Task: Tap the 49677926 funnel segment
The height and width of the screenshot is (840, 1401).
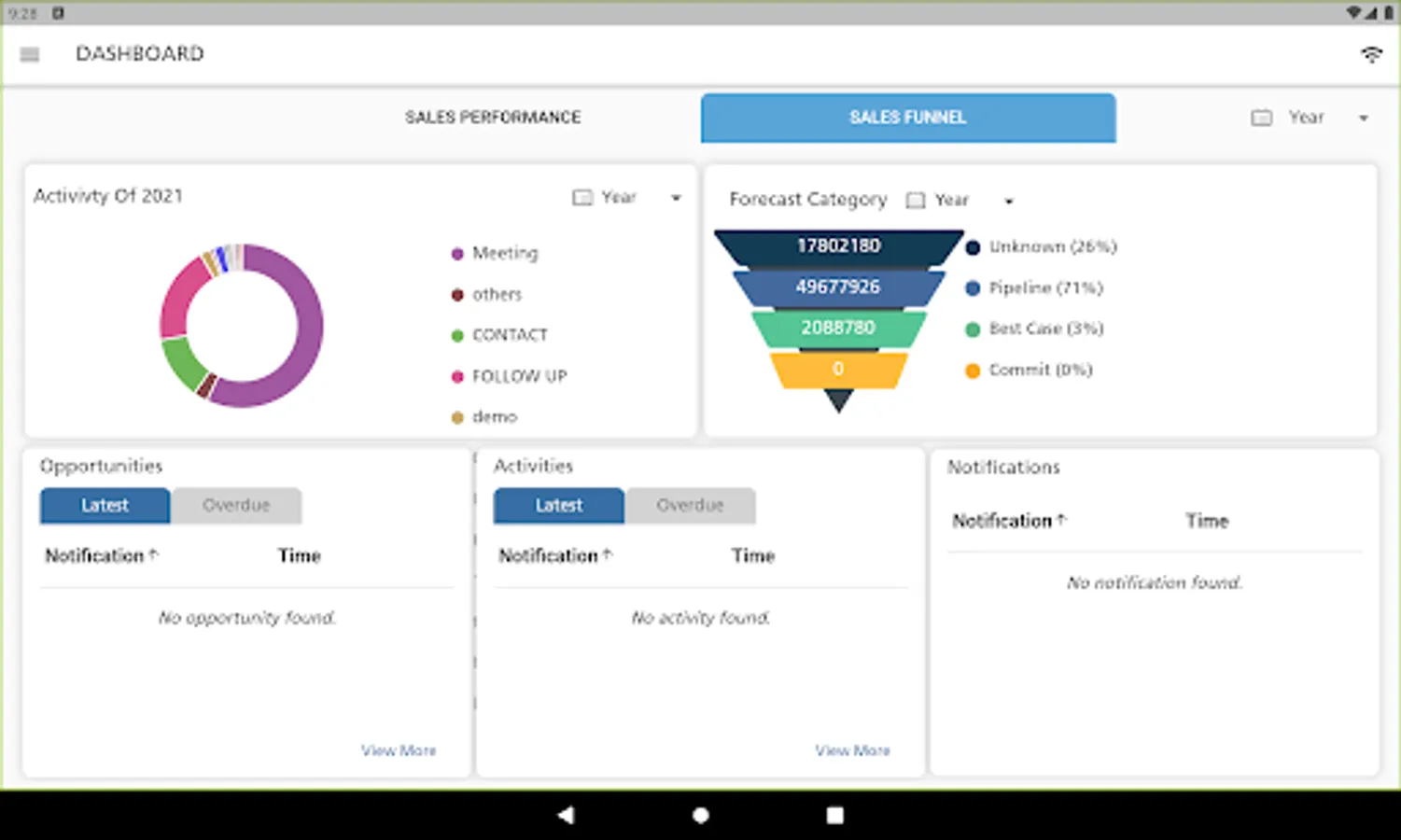Action: (x=837, y=287)
